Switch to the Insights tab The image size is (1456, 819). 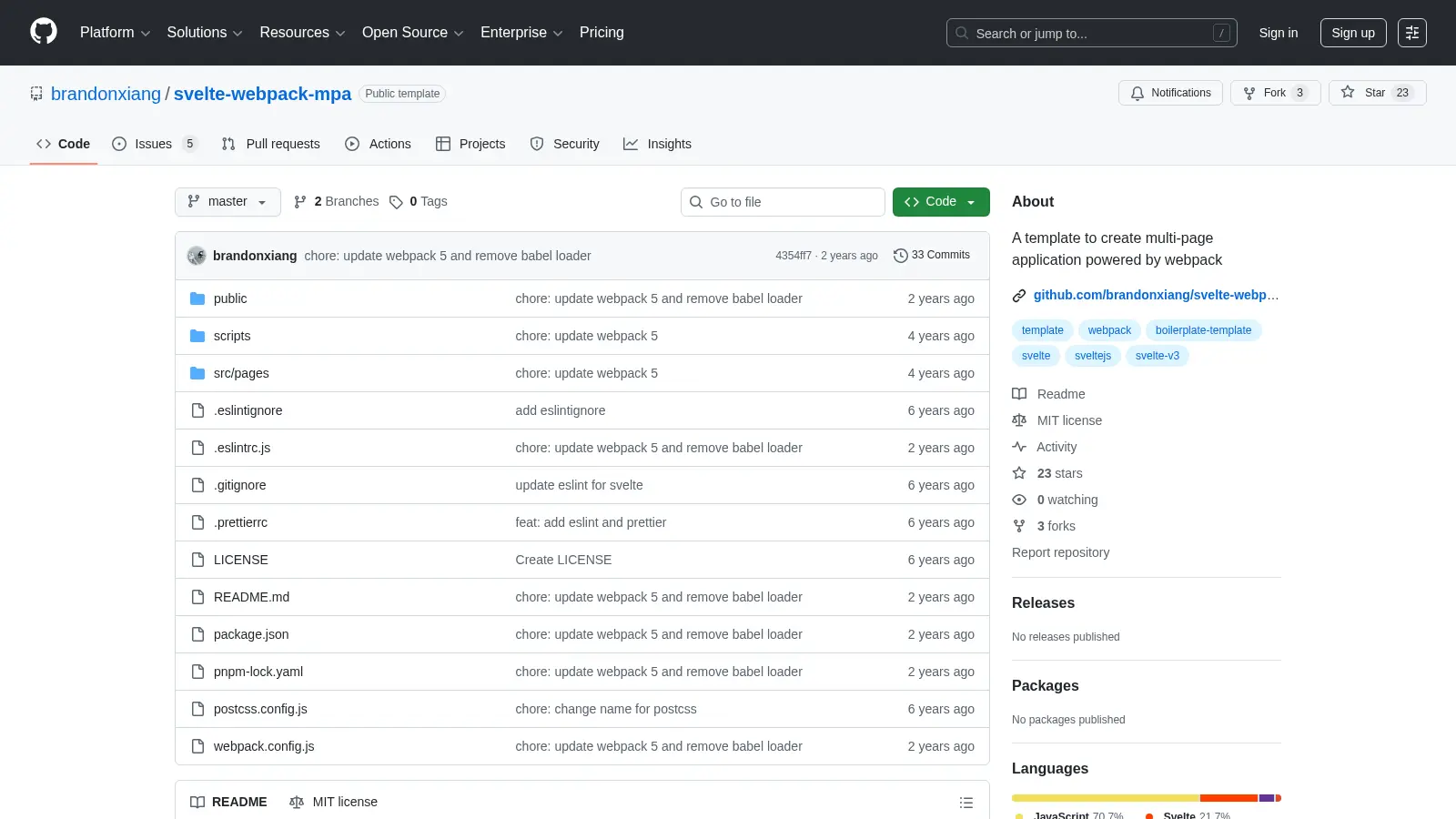(x=657, y=144)
